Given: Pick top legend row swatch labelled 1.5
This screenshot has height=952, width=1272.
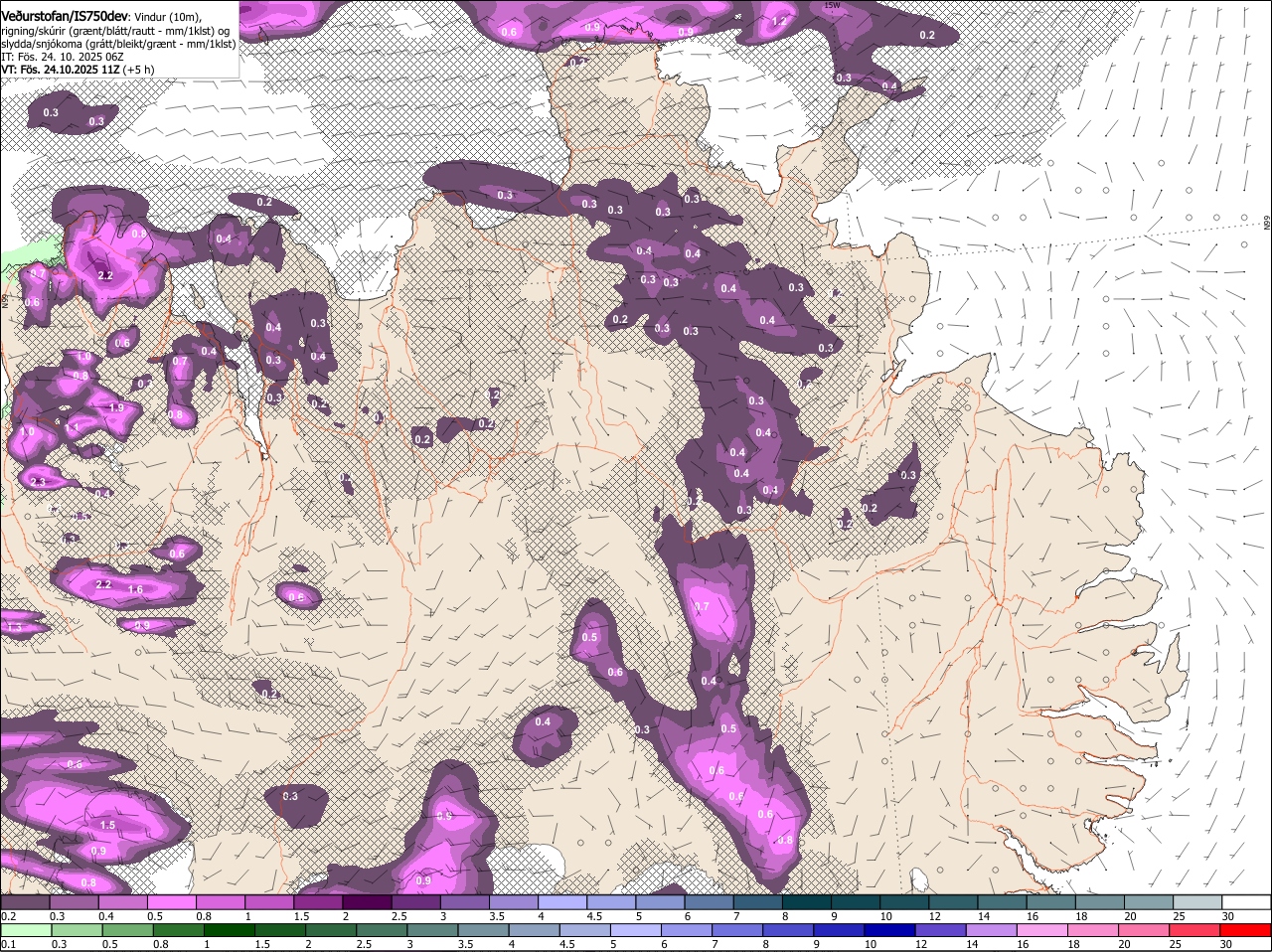Looking at the screenshot, I should click(317, 901).
